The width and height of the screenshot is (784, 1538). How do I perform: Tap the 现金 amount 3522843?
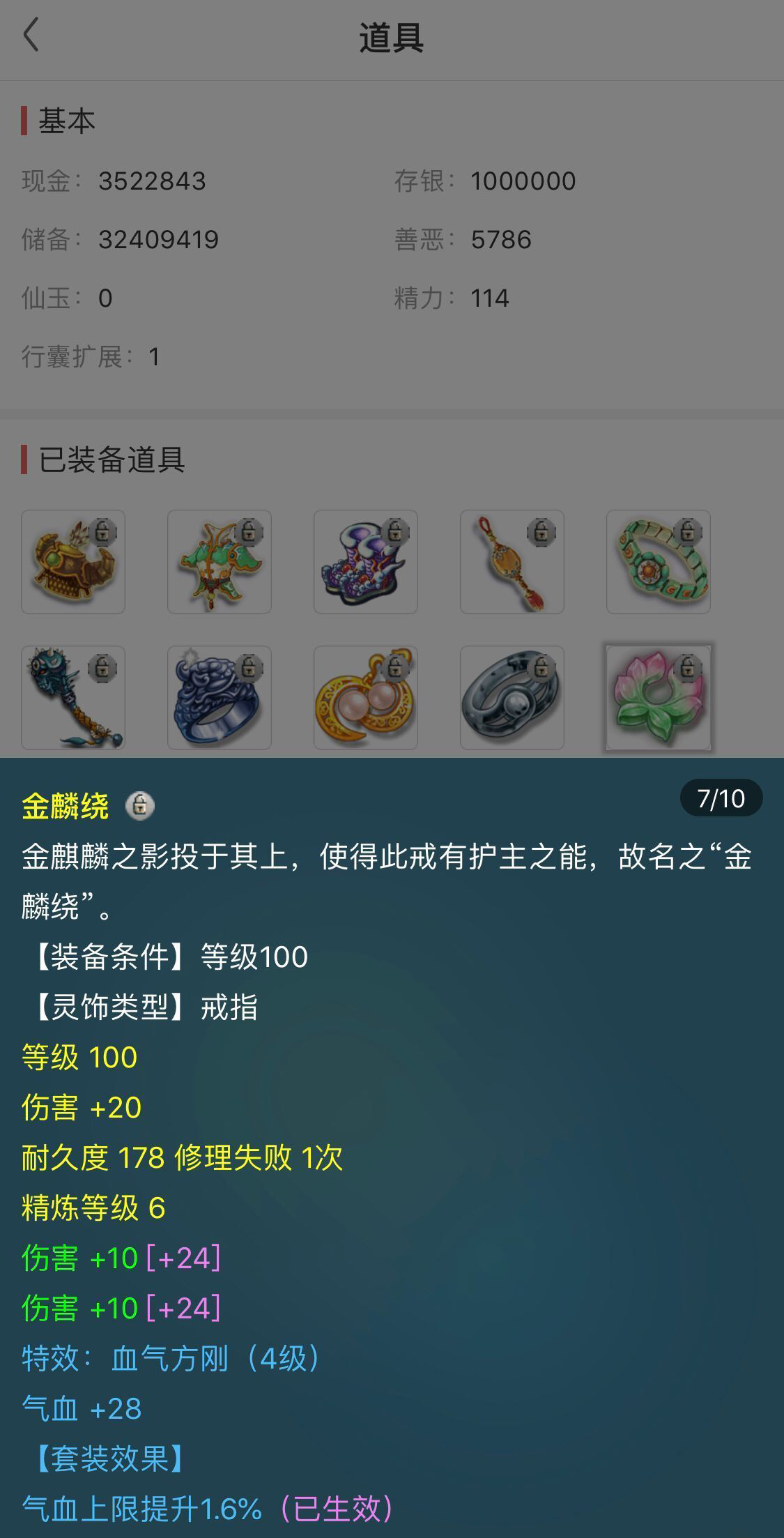click(x=152, y=181)
